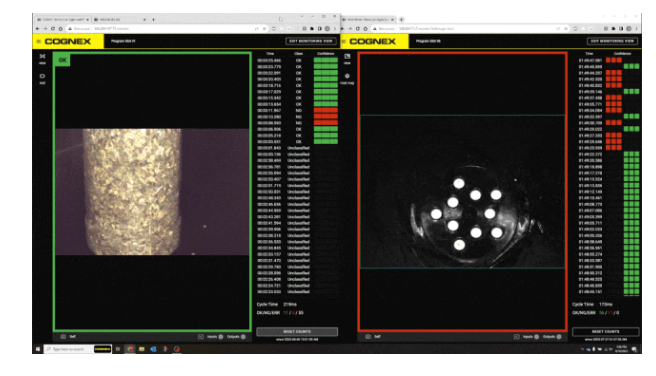Toggle the Outputs indicator under the right image
656x376 pixels.
click(x=559, y=337)
